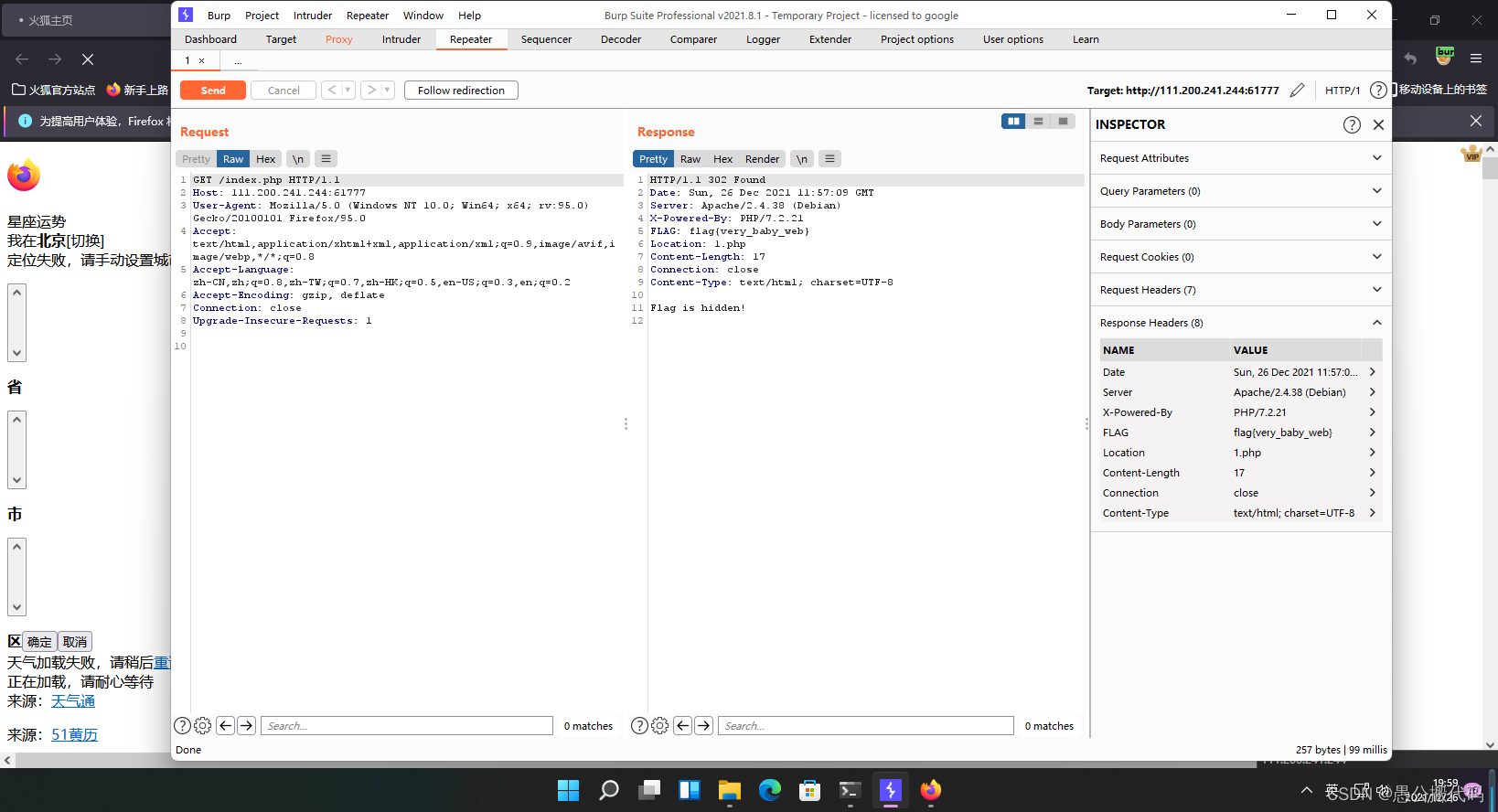Image resolution: width=1498 pixels, height=812 pixels.
Task: Click the edit target pencil icon
Action: [x=1297, y=90]
